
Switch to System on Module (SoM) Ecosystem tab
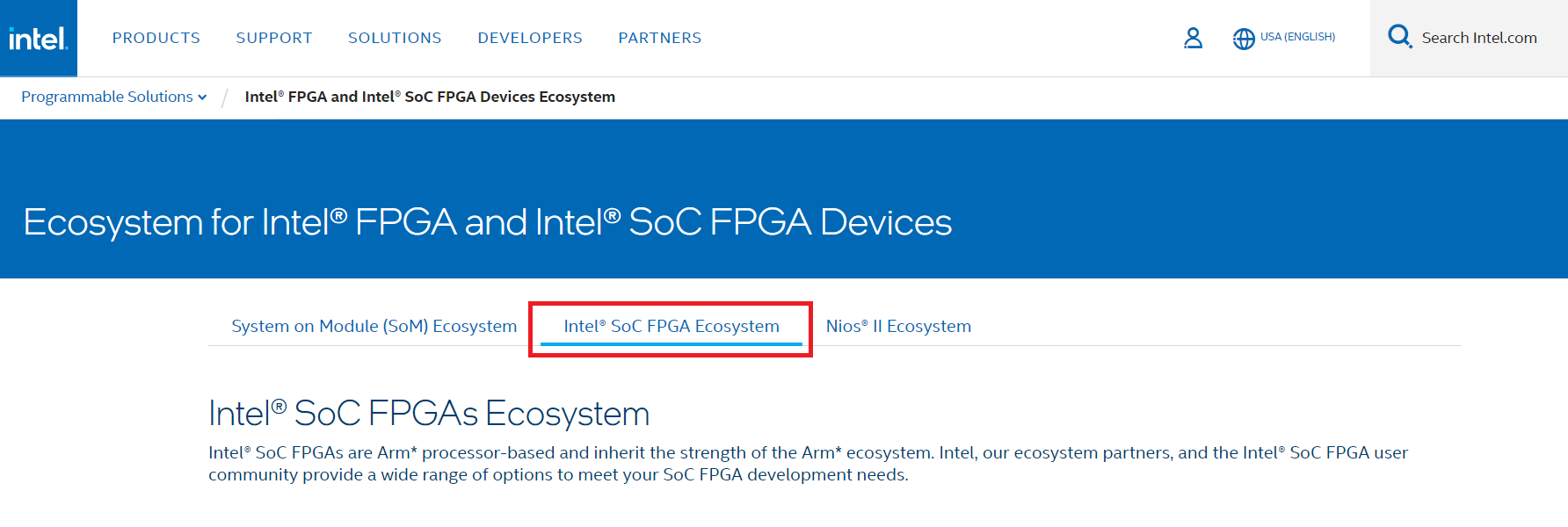(x=373, y=326)
